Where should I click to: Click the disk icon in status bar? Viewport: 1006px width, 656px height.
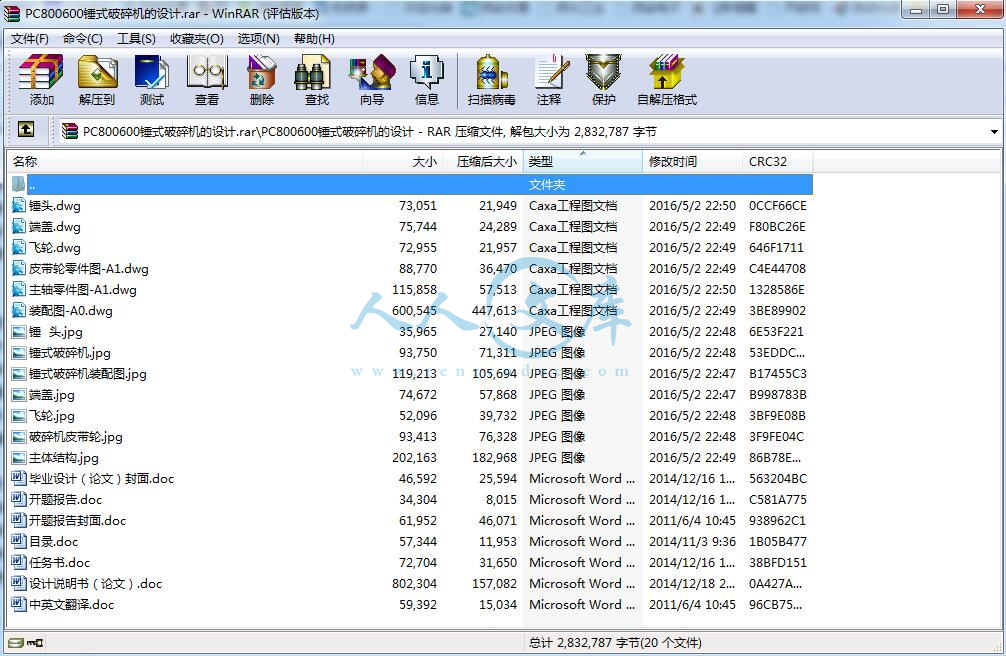16,643
